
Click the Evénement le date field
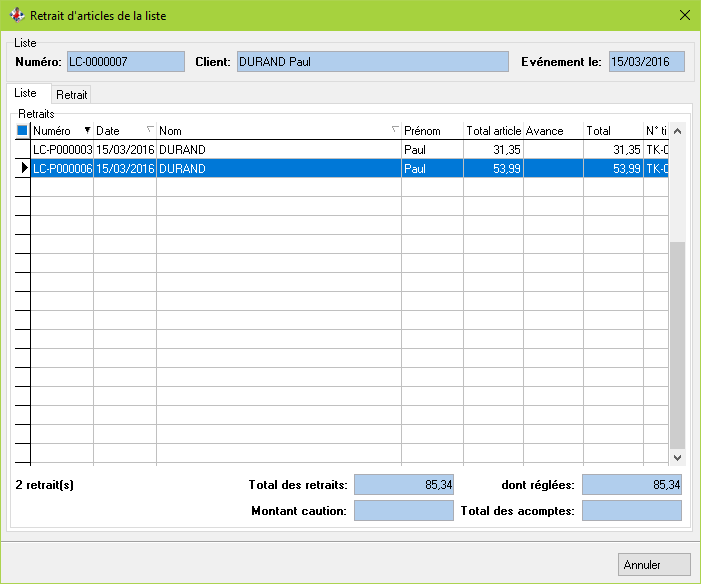646,62
